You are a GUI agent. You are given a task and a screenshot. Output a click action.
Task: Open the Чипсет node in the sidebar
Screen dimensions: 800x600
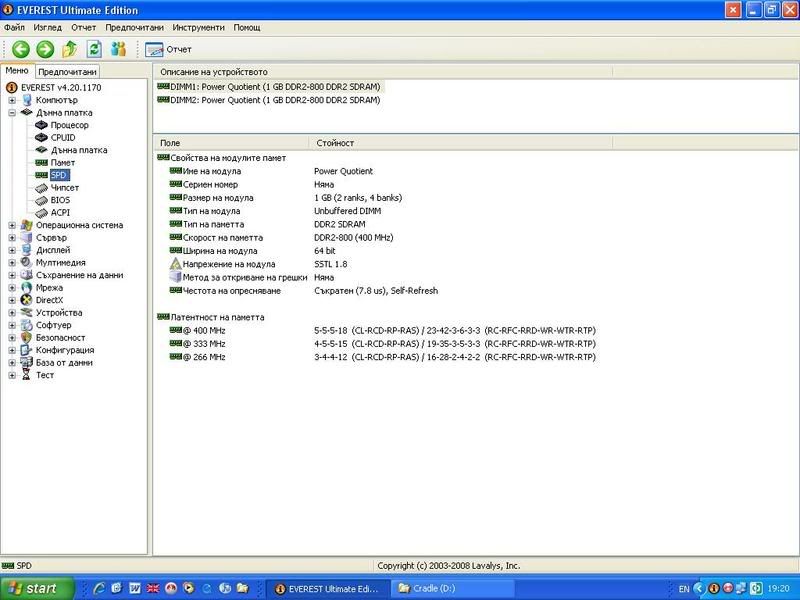(64, 187)
